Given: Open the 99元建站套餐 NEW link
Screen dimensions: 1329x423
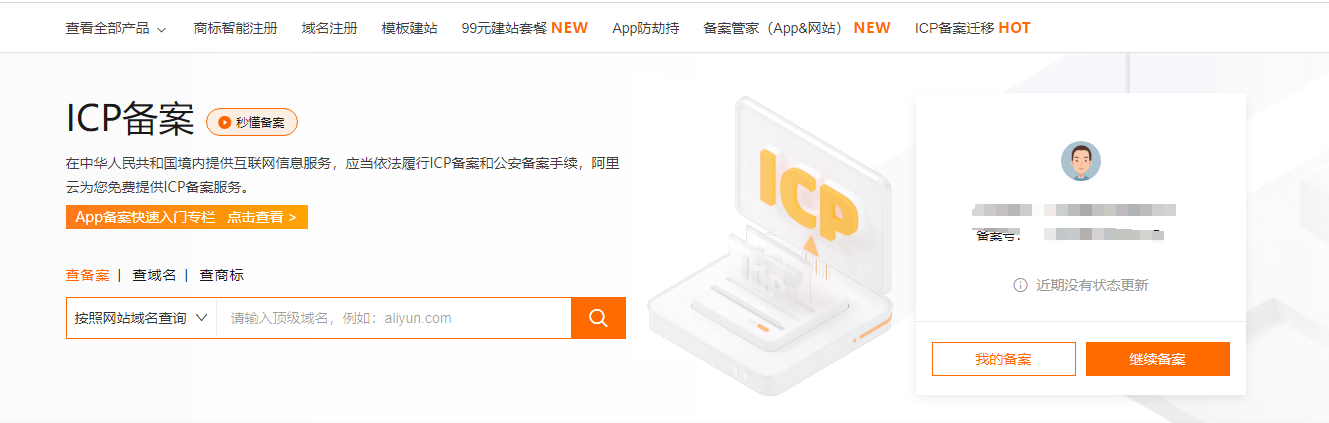Looking at the screenshot, I should click(x=525, y=28).
